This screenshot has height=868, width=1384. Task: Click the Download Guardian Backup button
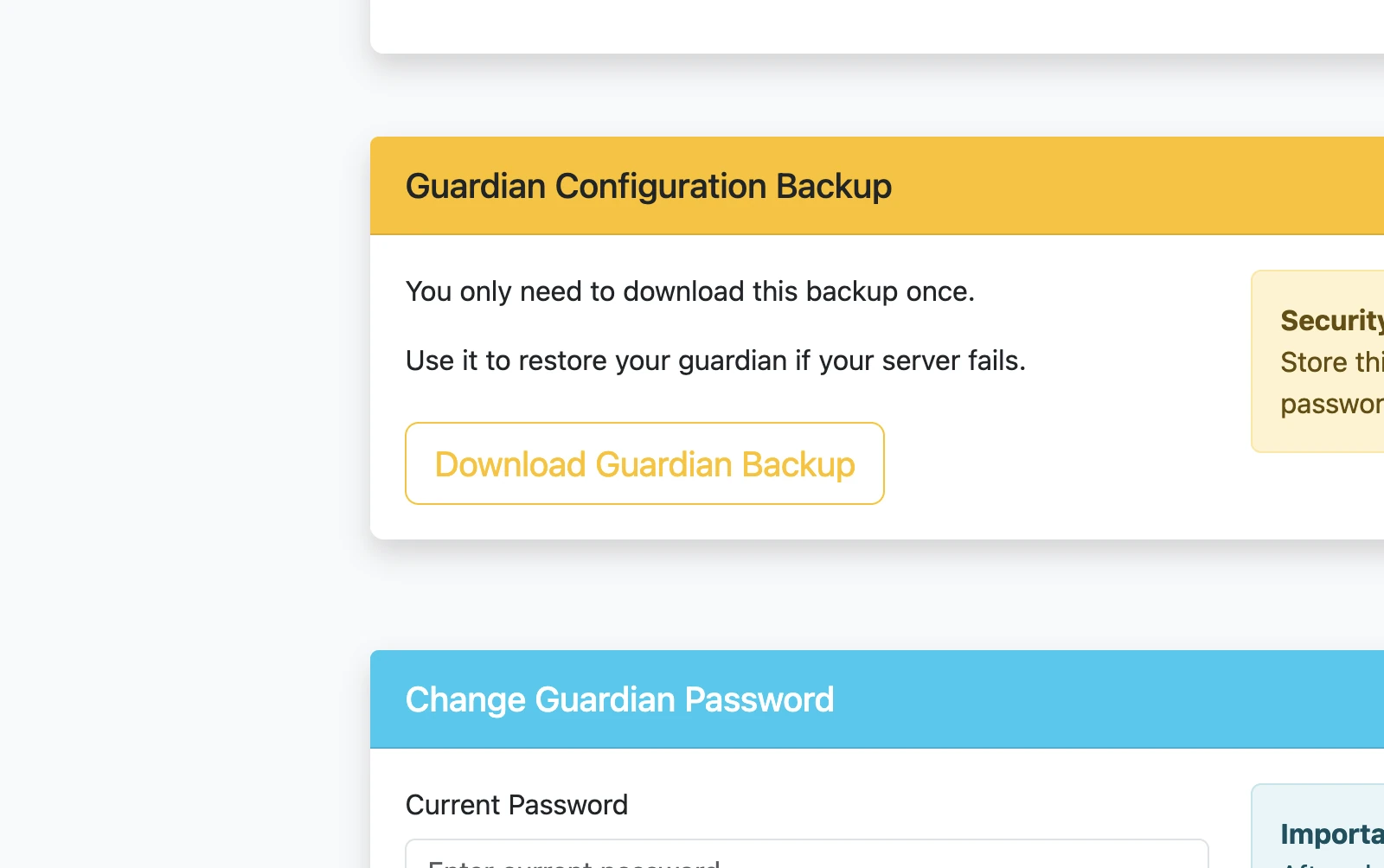[x=644, y=463]
